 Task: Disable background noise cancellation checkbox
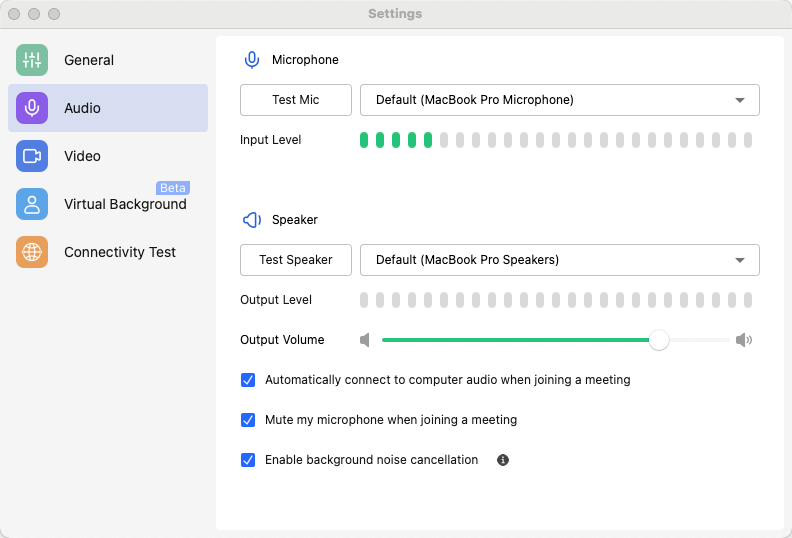(x=249, y=460)
